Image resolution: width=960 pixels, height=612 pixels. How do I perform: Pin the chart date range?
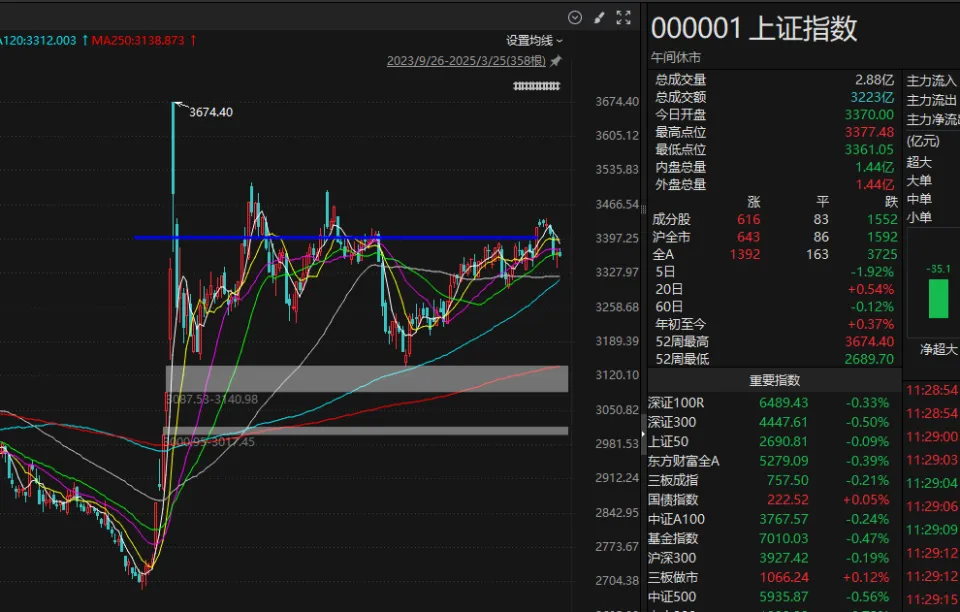(556, 61)
